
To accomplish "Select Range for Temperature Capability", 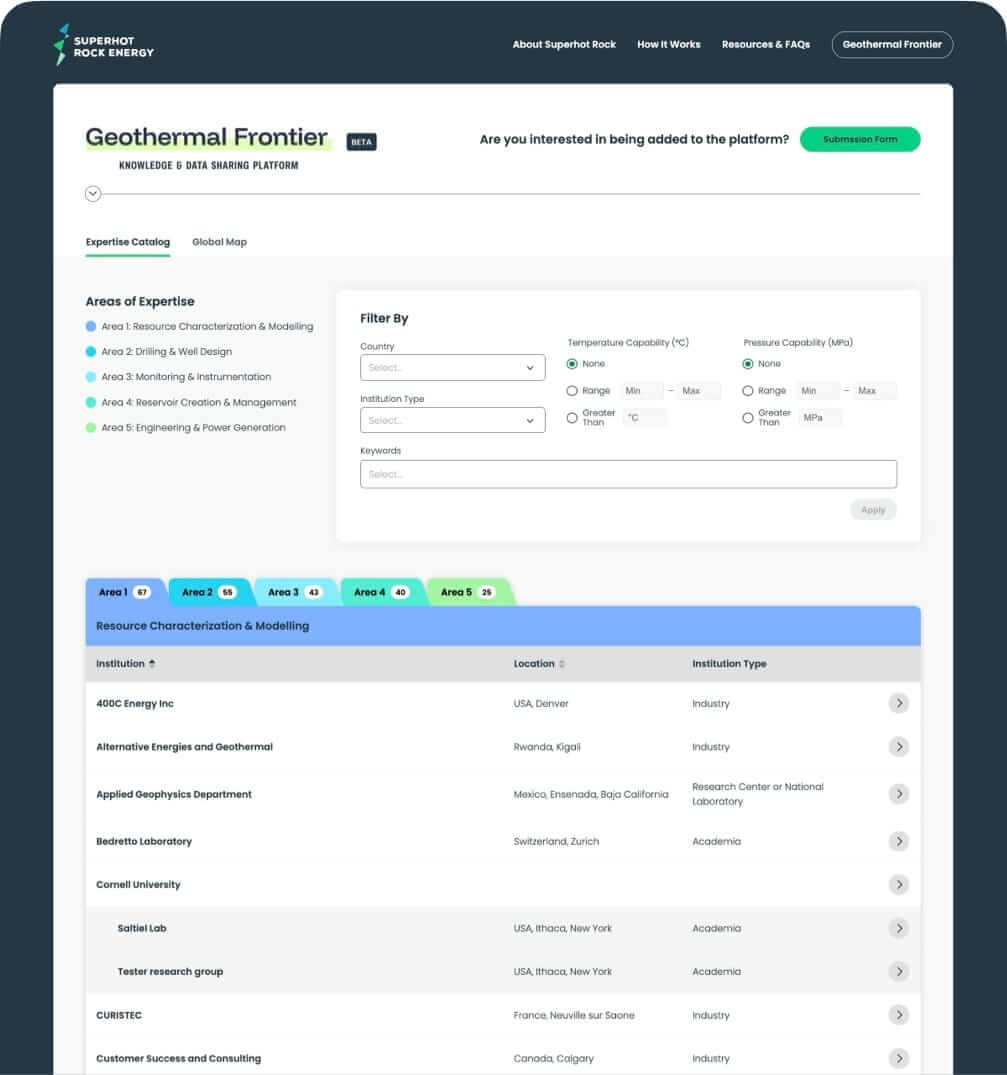I will click(572, 391).
